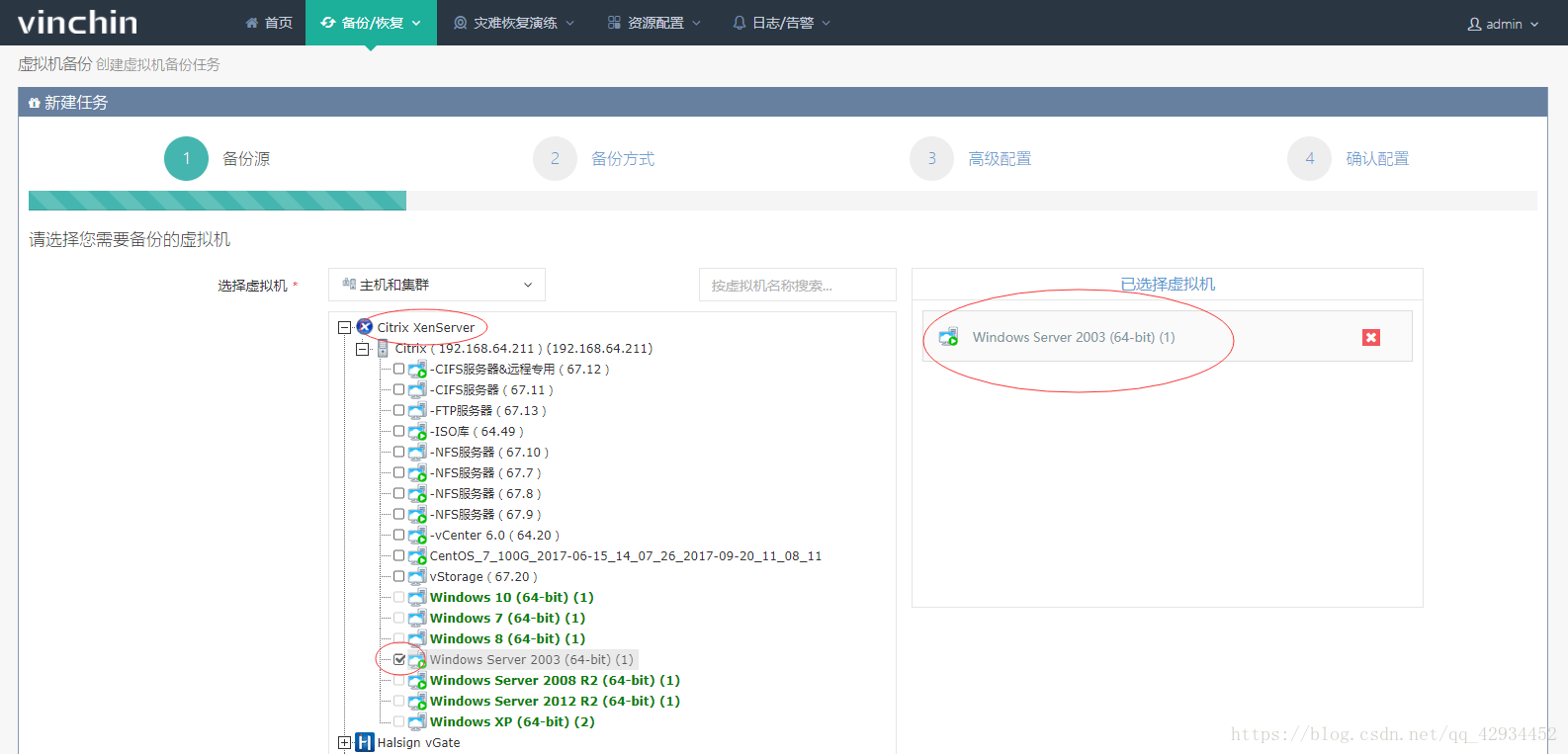Click VM icon beside Windows 10 (64-bit)

(417, 598)
